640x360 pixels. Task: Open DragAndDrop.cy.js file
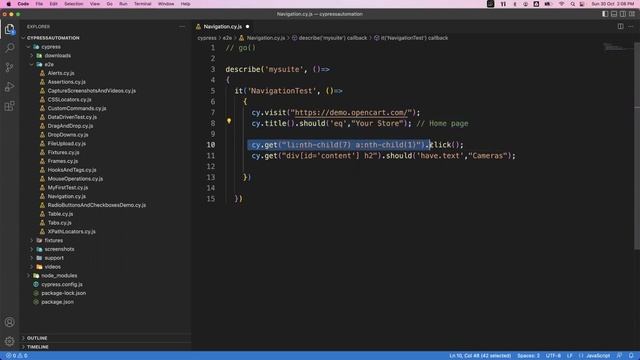(x=70, y=126)
